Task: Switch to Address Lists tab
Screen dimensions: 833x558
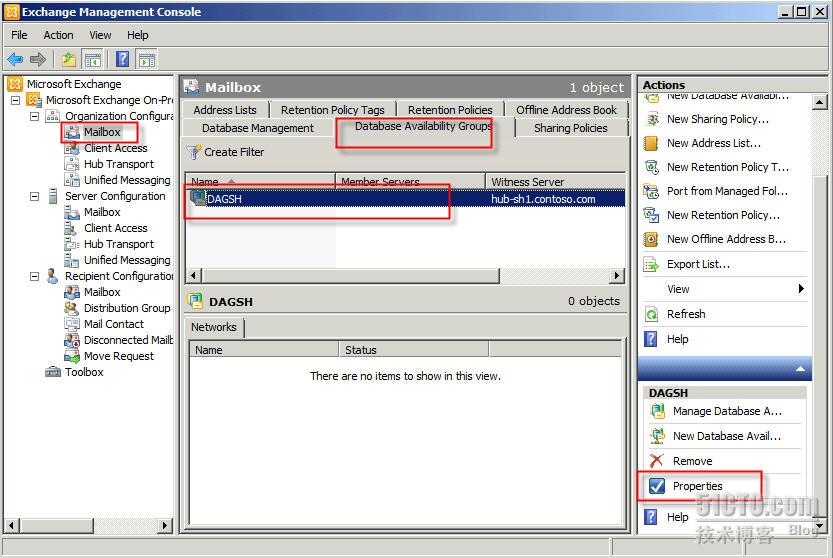Action: coord(225,109)
